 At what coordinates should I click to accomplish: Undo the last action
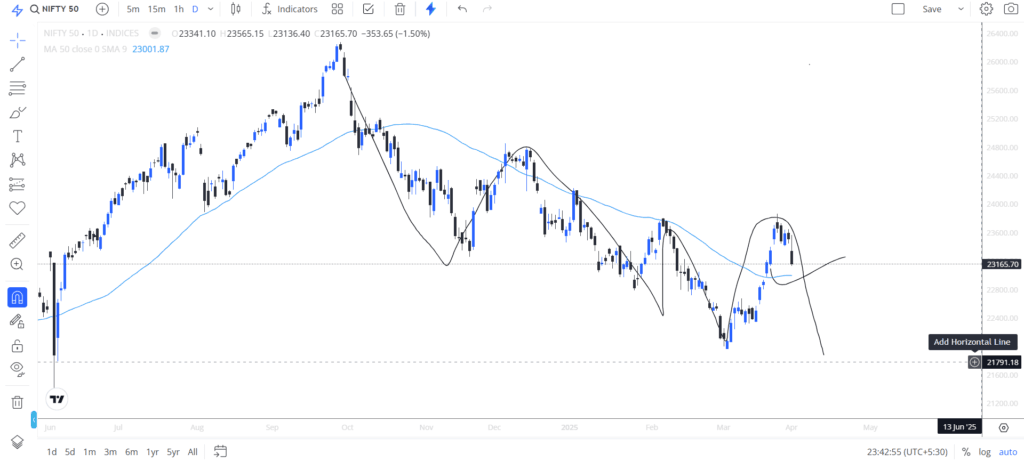click(x=462, y=9)
